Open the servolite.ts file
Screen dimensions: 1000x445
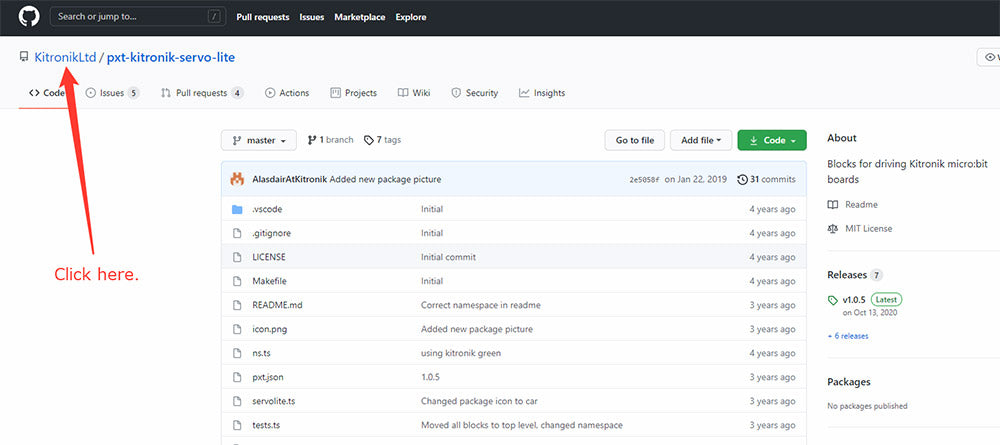[274, 401]
